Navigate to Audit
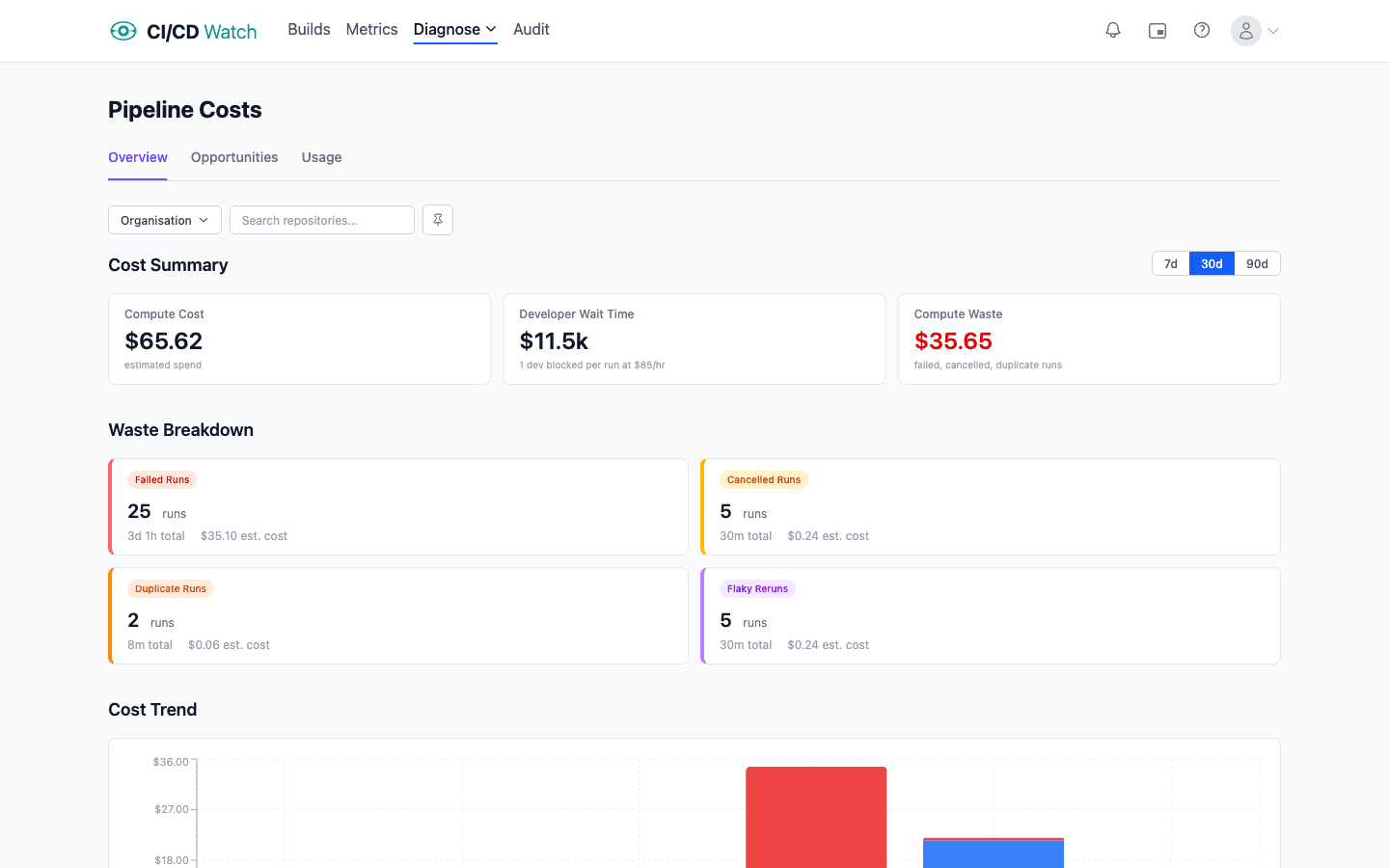Viewport: 1389px width, 868px height. click(531, 30)
